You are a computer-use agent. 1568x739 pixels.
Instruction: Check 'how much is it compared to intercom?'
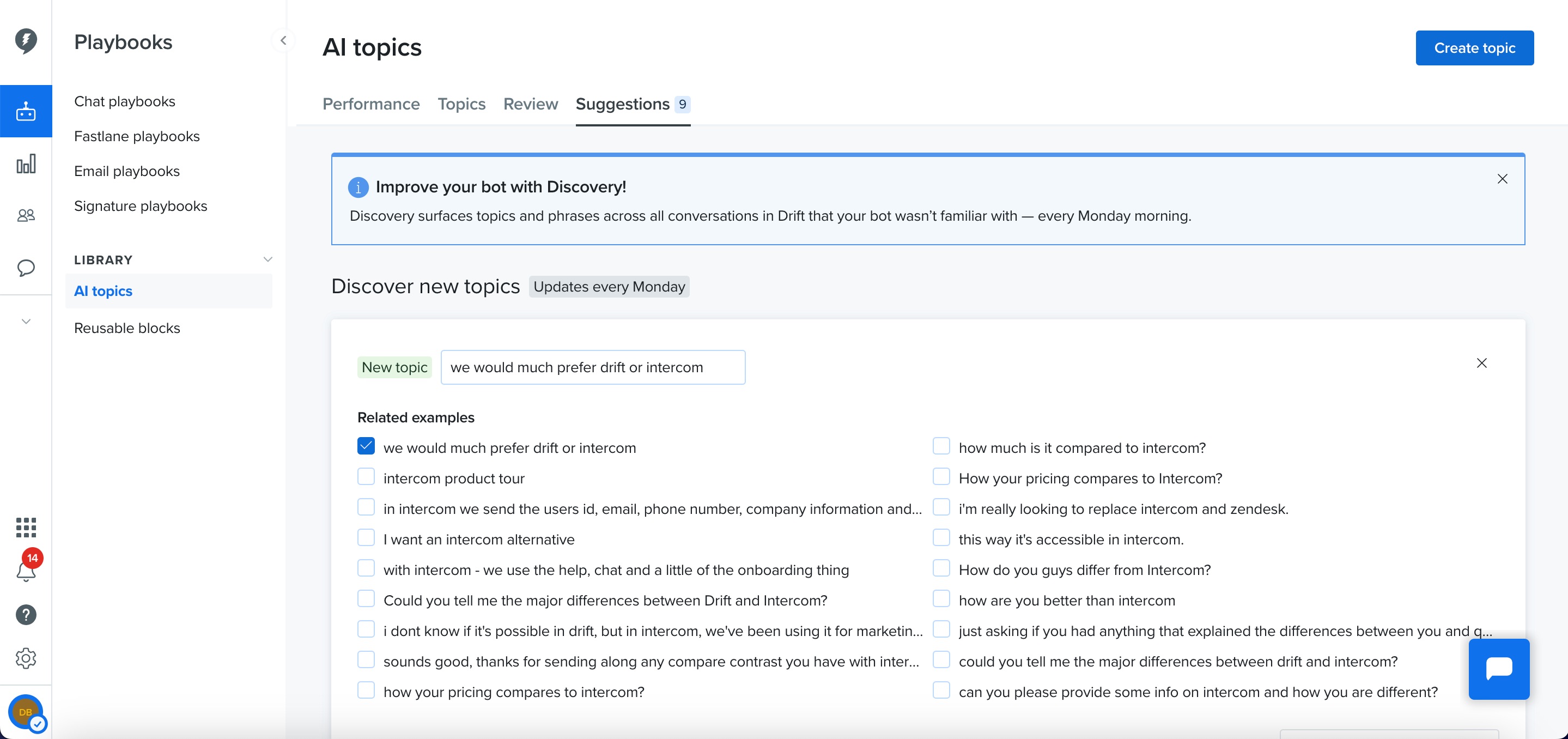click(x=941, y=446)
